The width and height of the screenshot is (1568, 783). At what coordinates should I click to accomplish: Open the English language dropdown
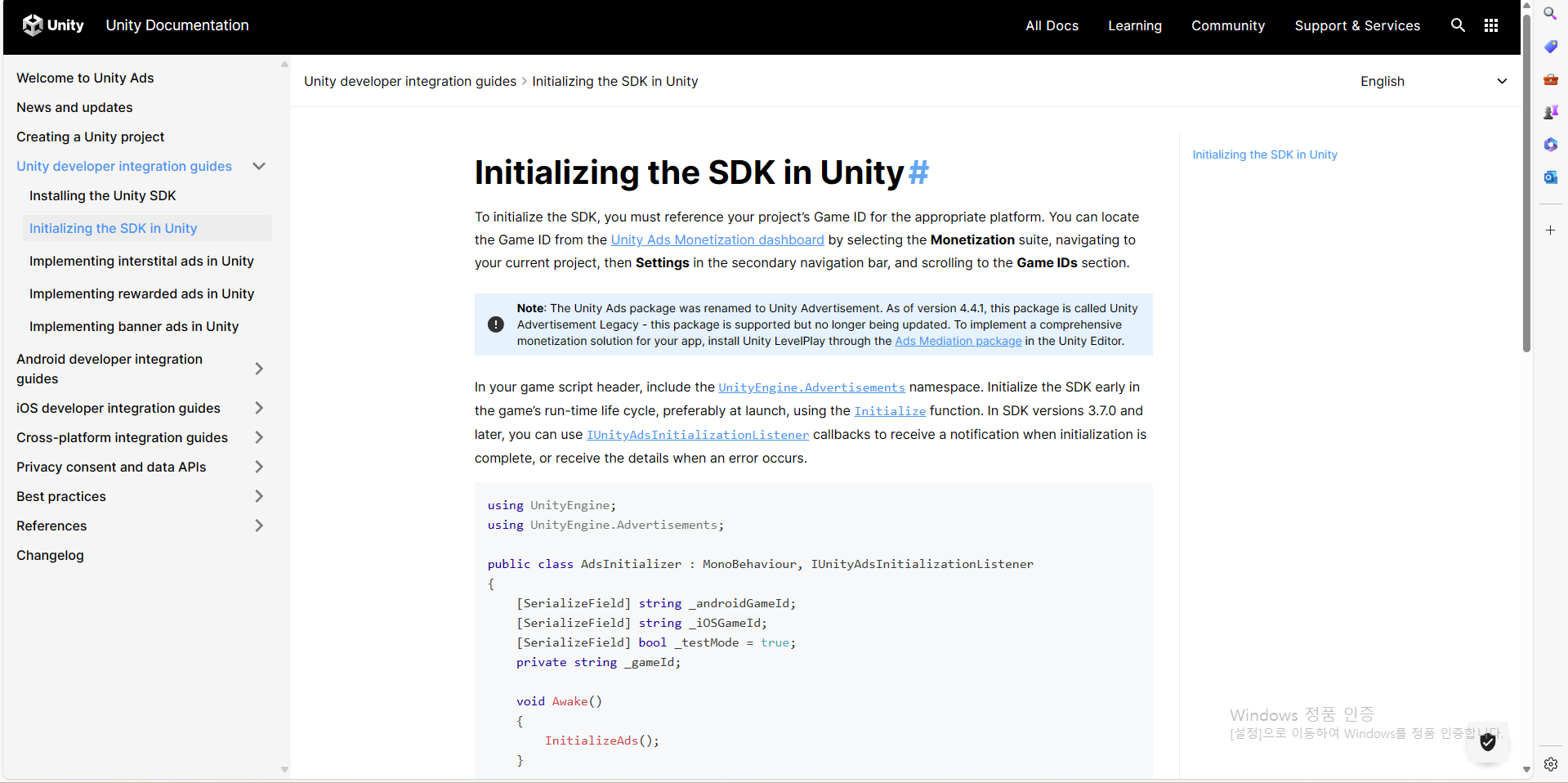(x=1432, y=81)
